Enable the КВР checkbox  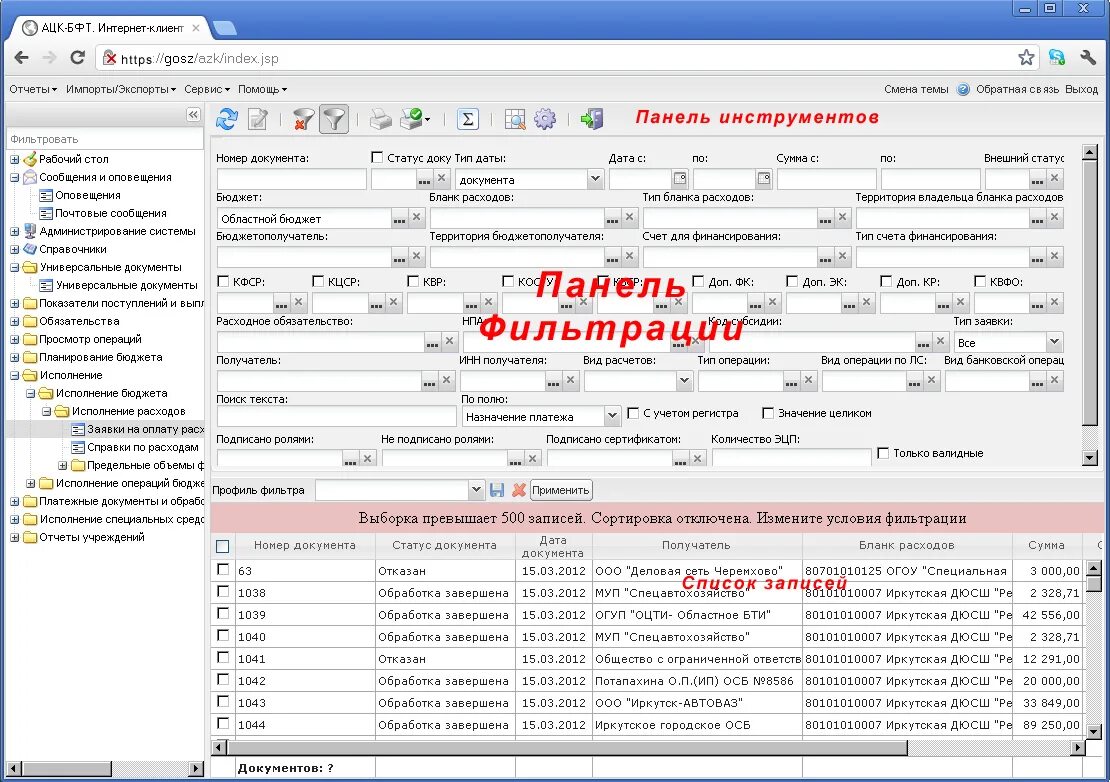(413, 281)
